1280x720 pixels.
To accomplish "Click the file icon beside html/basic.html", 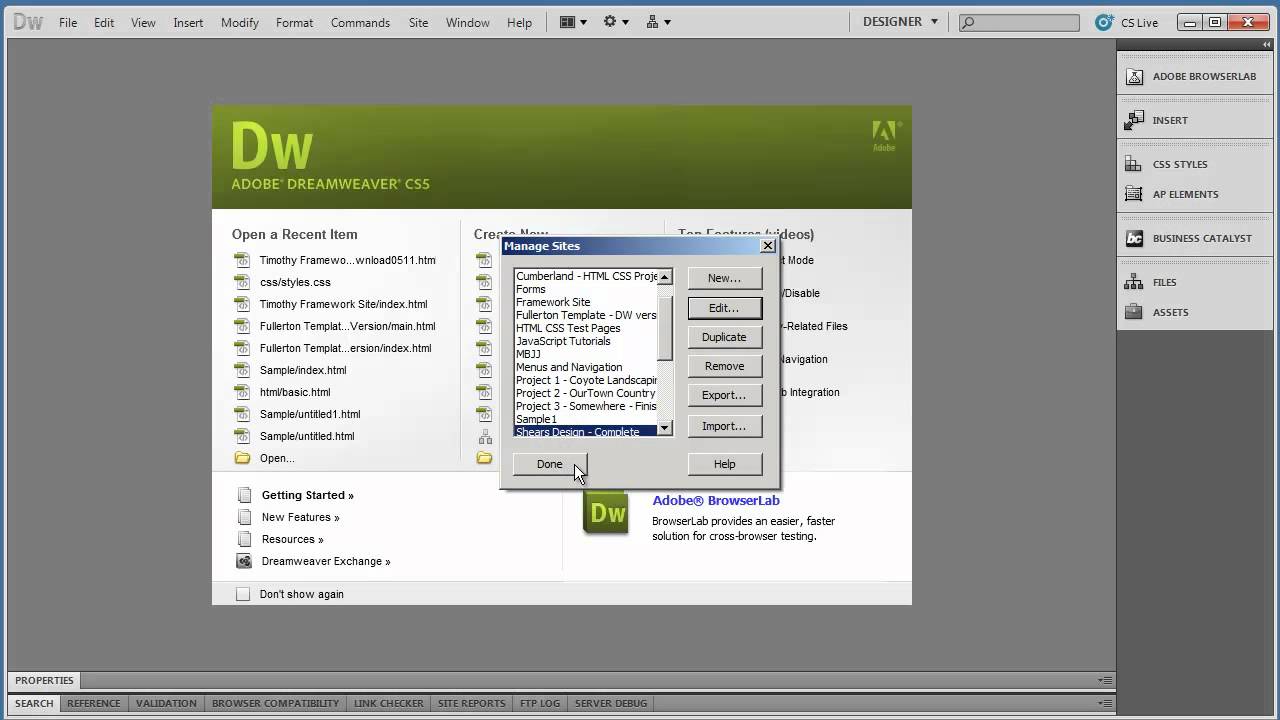I will click(x=241, y=392).
